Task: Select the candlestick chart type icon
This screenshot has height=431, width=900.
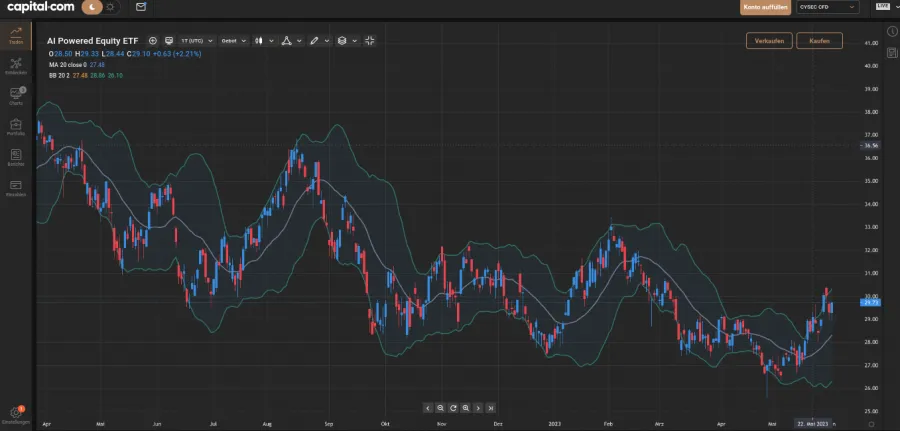Action: [x=259, y=41]
